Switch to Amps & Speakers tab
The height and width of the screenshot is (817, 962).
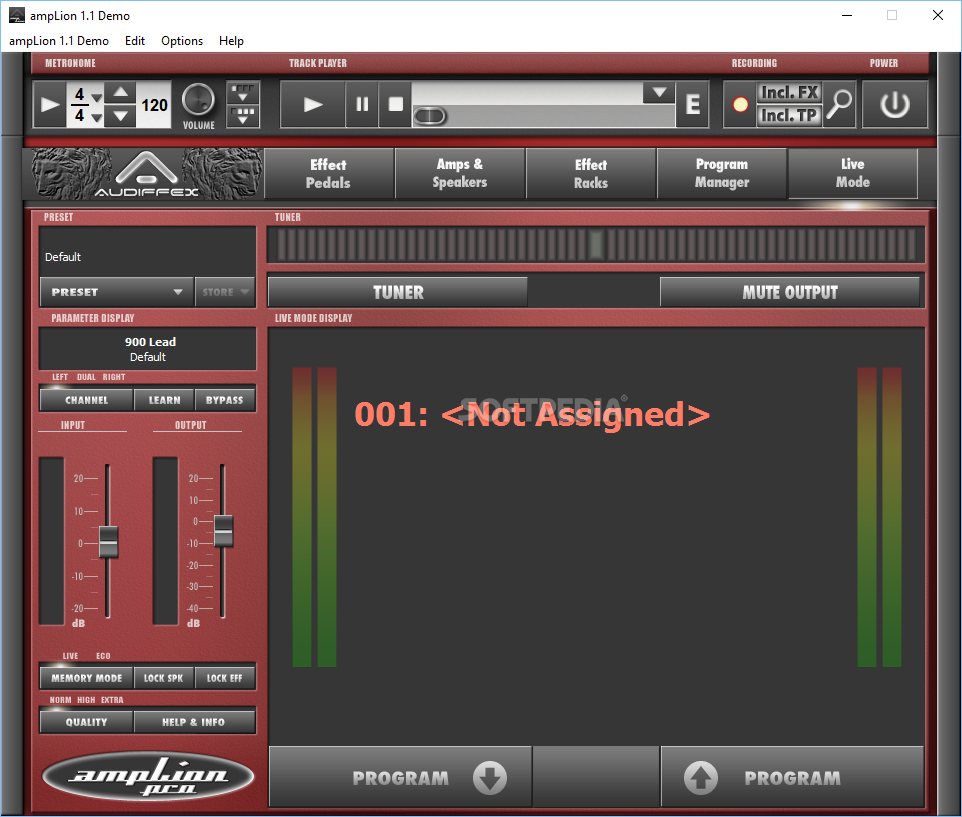pyautogui.click(x=460, y=174)
